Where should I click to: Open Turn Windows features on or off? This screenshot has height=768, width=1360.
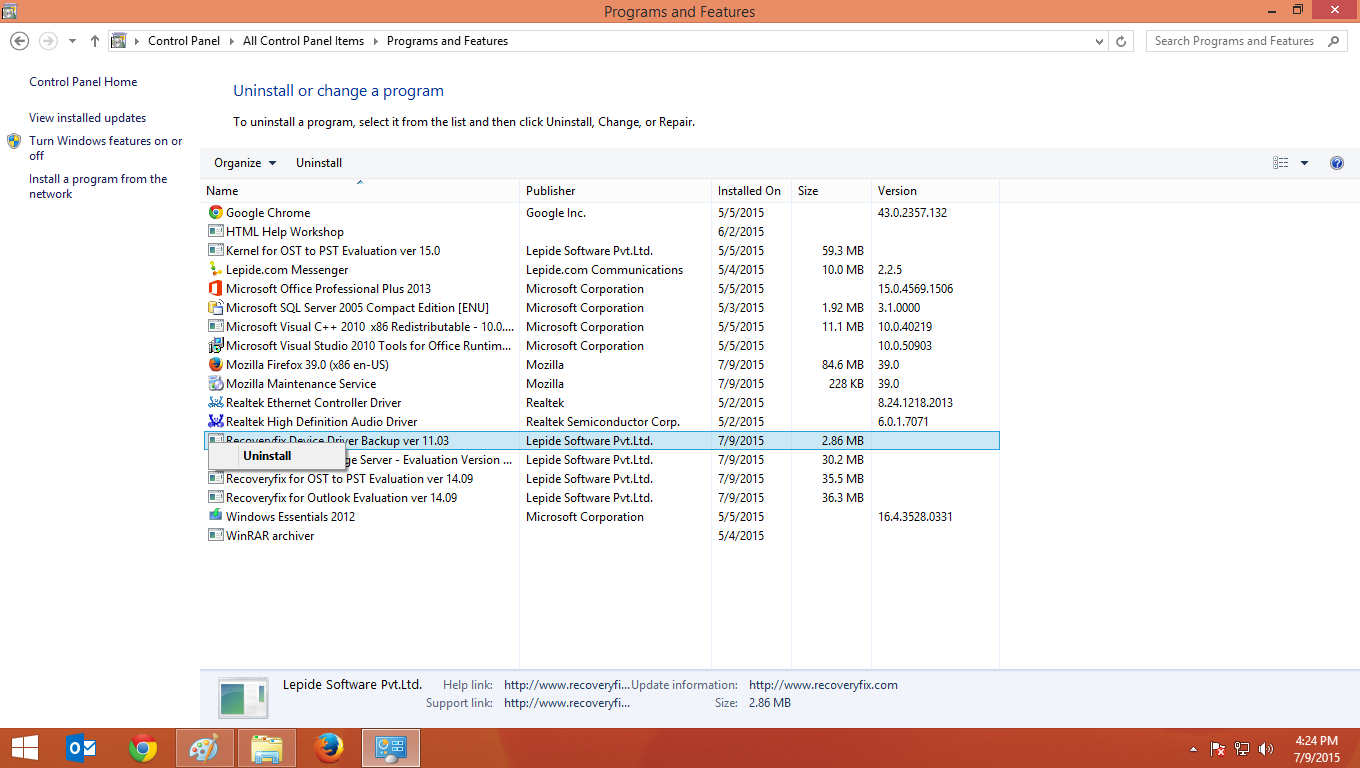click(x=106, y=148)
